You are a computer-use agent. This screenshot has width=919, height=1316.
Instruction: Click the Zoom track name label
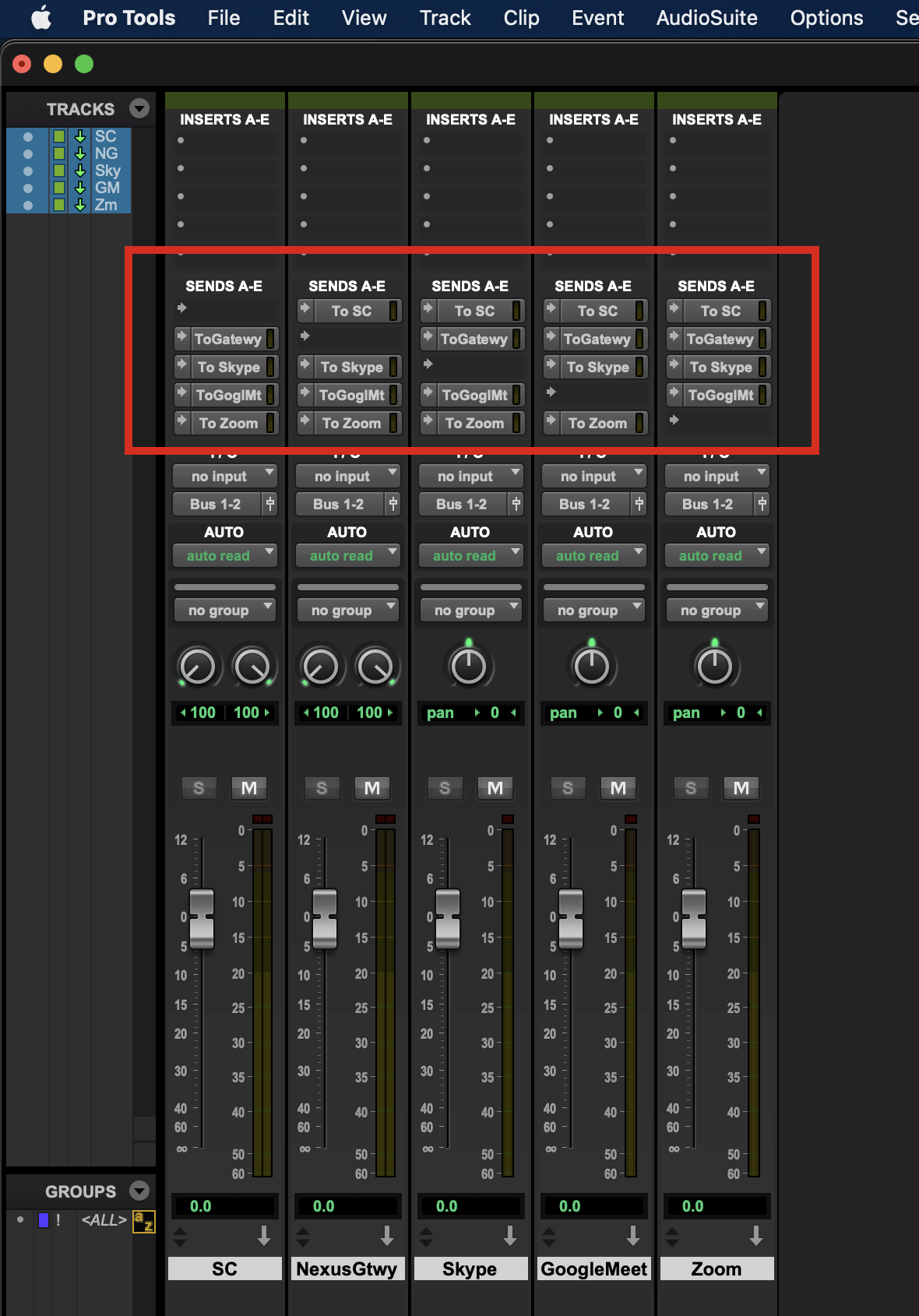point(717,1269)
